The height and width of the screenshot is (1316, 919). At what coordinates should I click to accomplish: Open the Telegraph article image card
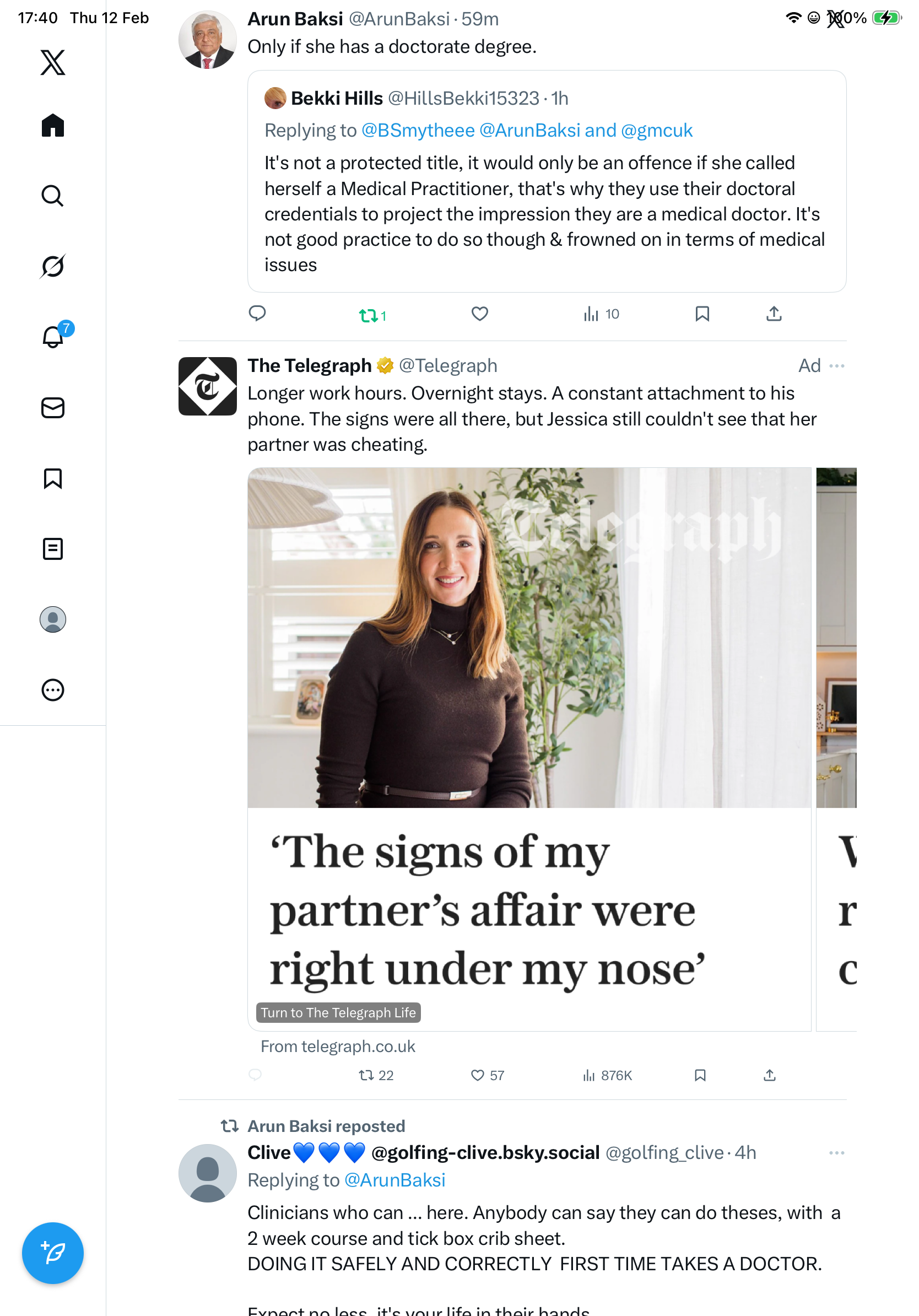[529, 638]
